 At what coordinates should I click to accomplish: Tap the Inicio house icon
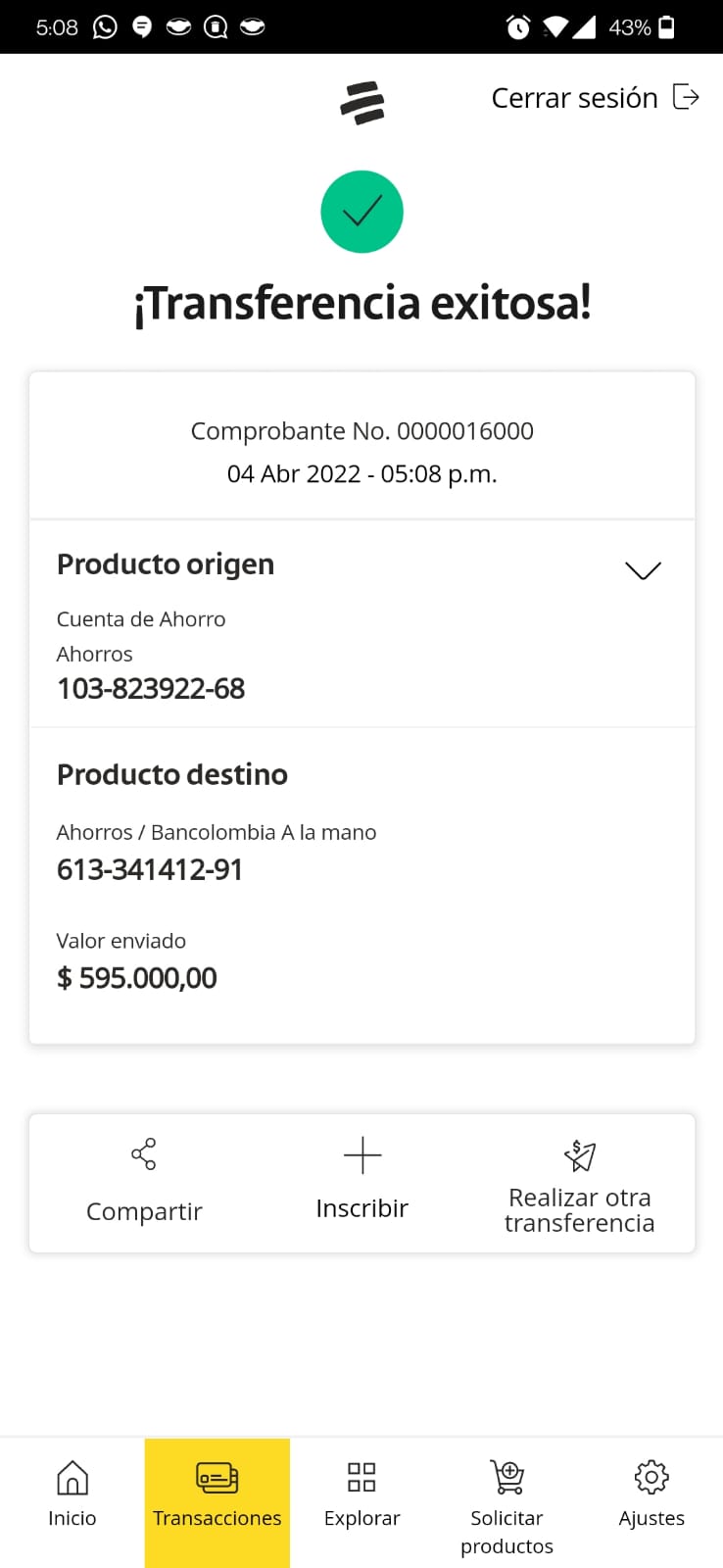[72, 1477]
